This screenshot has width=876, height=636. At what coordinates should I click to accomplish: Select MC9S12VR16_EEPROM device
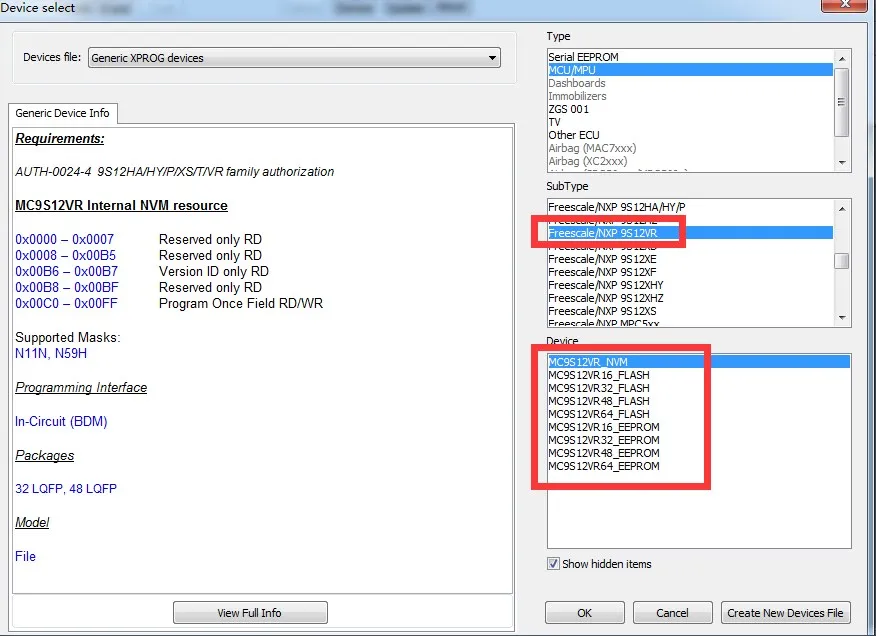699,427
